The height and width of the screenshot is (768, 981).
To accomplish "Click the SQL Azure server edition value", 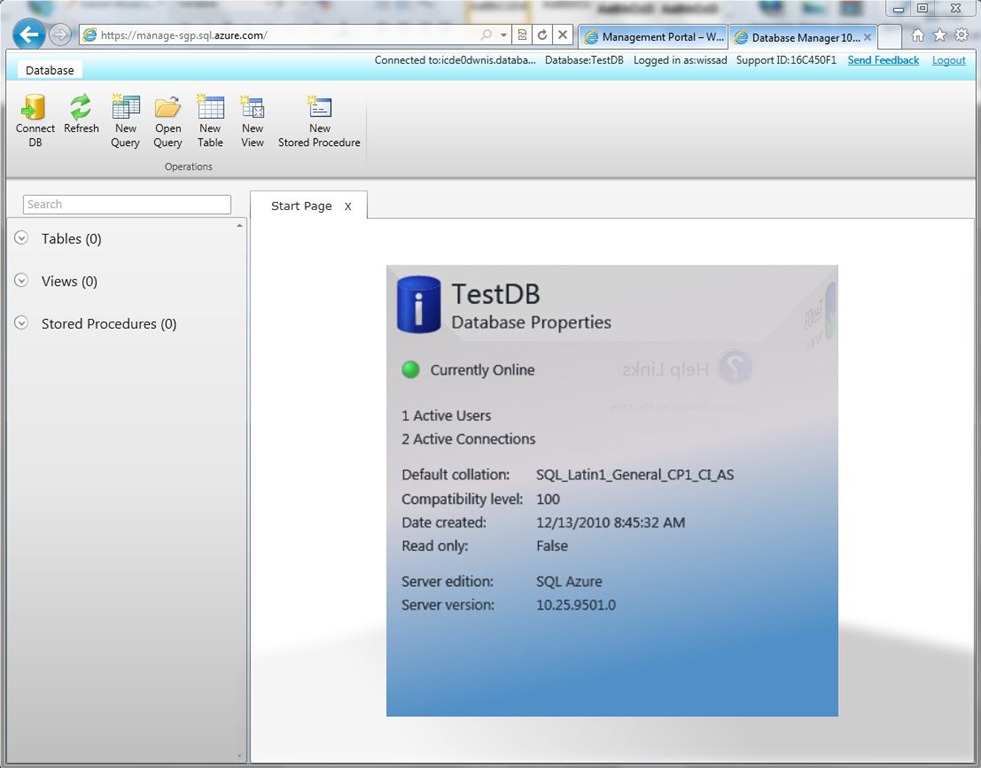I will tap(569, 581).
